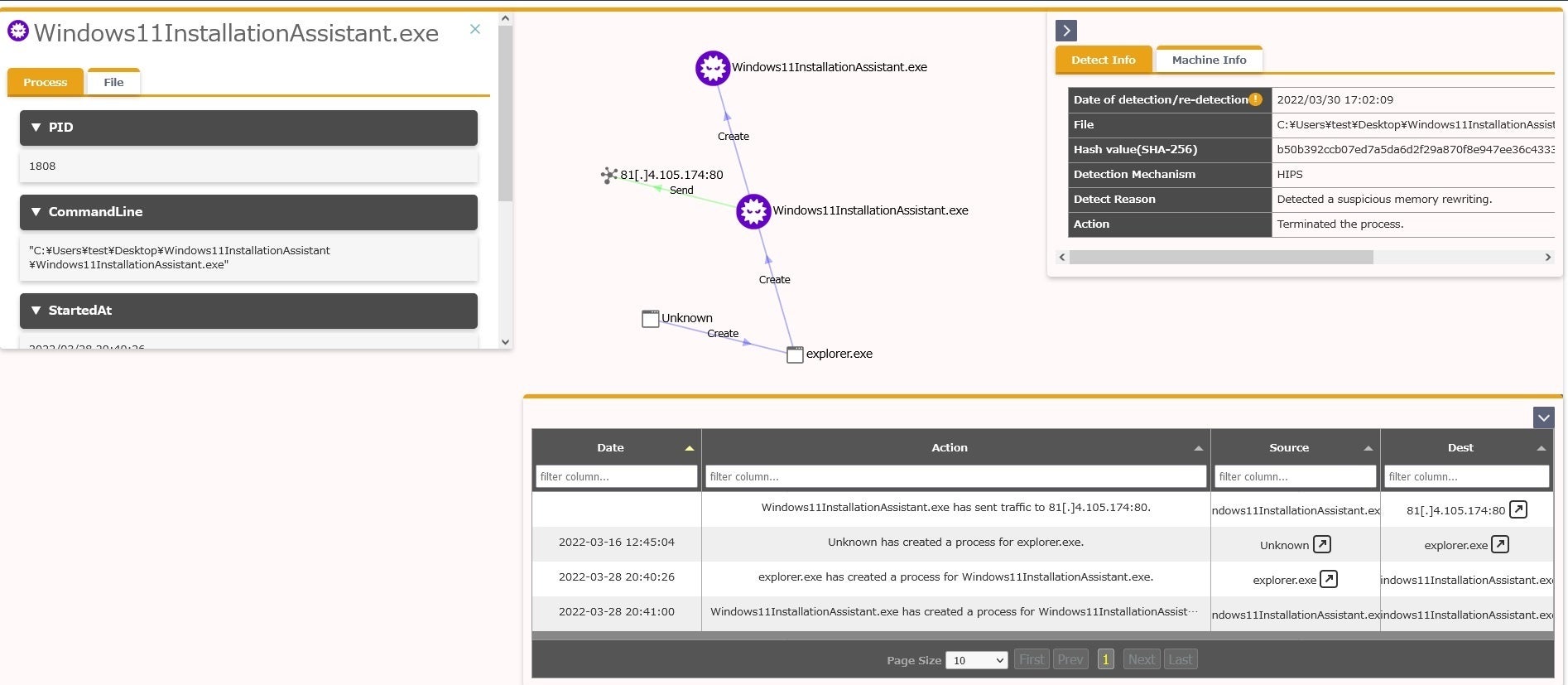
Task: Open the link icon next to 81[.]4.105.174:80 in table
Action: pos(1518,509)
